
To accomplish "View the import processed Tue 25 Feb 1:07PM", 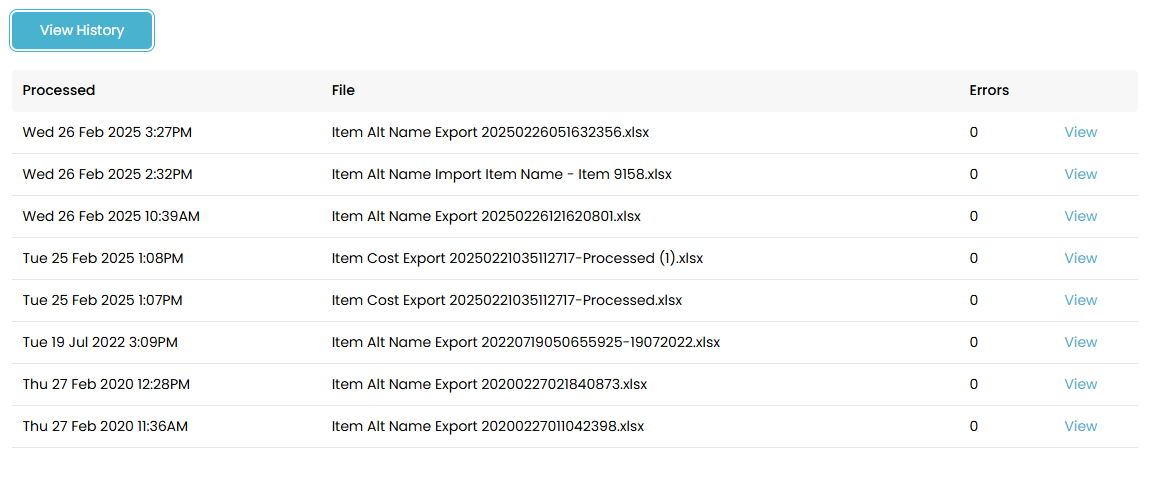I will click(x=1080, y=300).
